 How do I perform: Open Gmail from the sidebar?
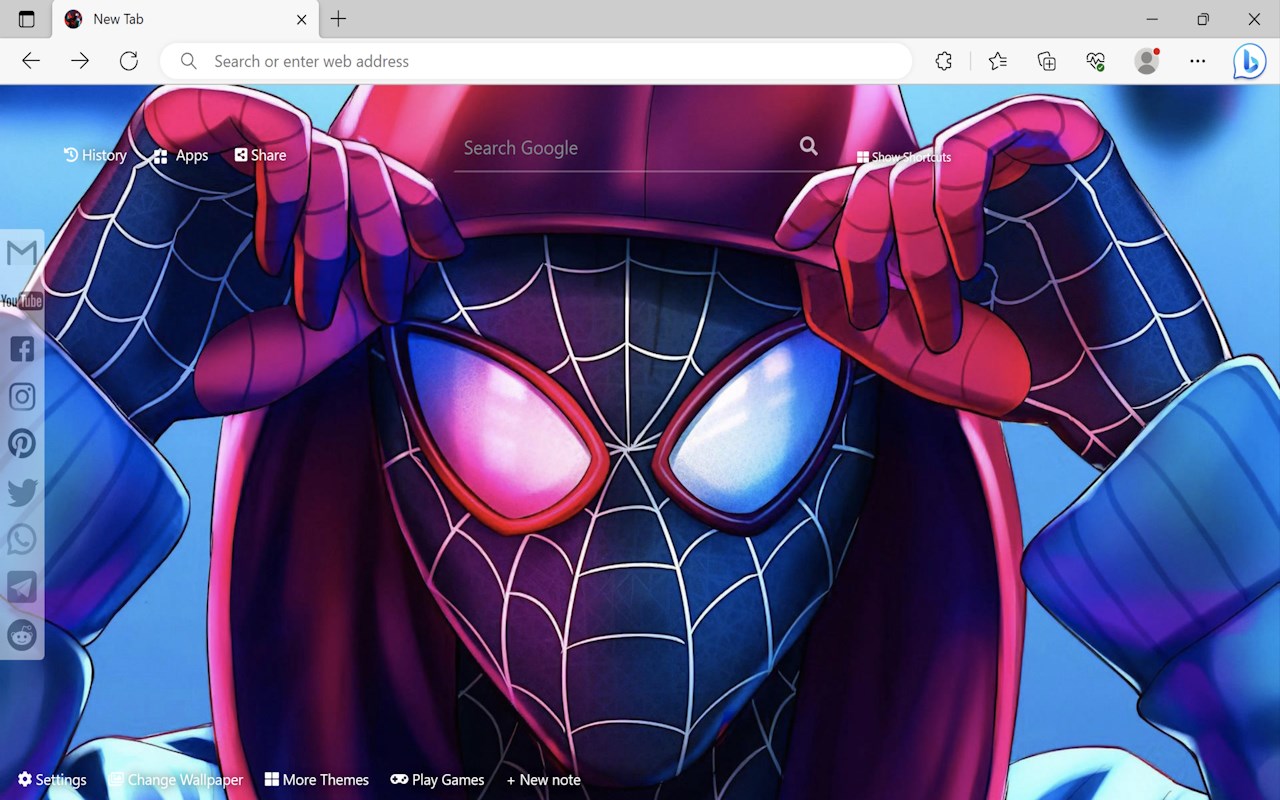click(x=22, y=253)
